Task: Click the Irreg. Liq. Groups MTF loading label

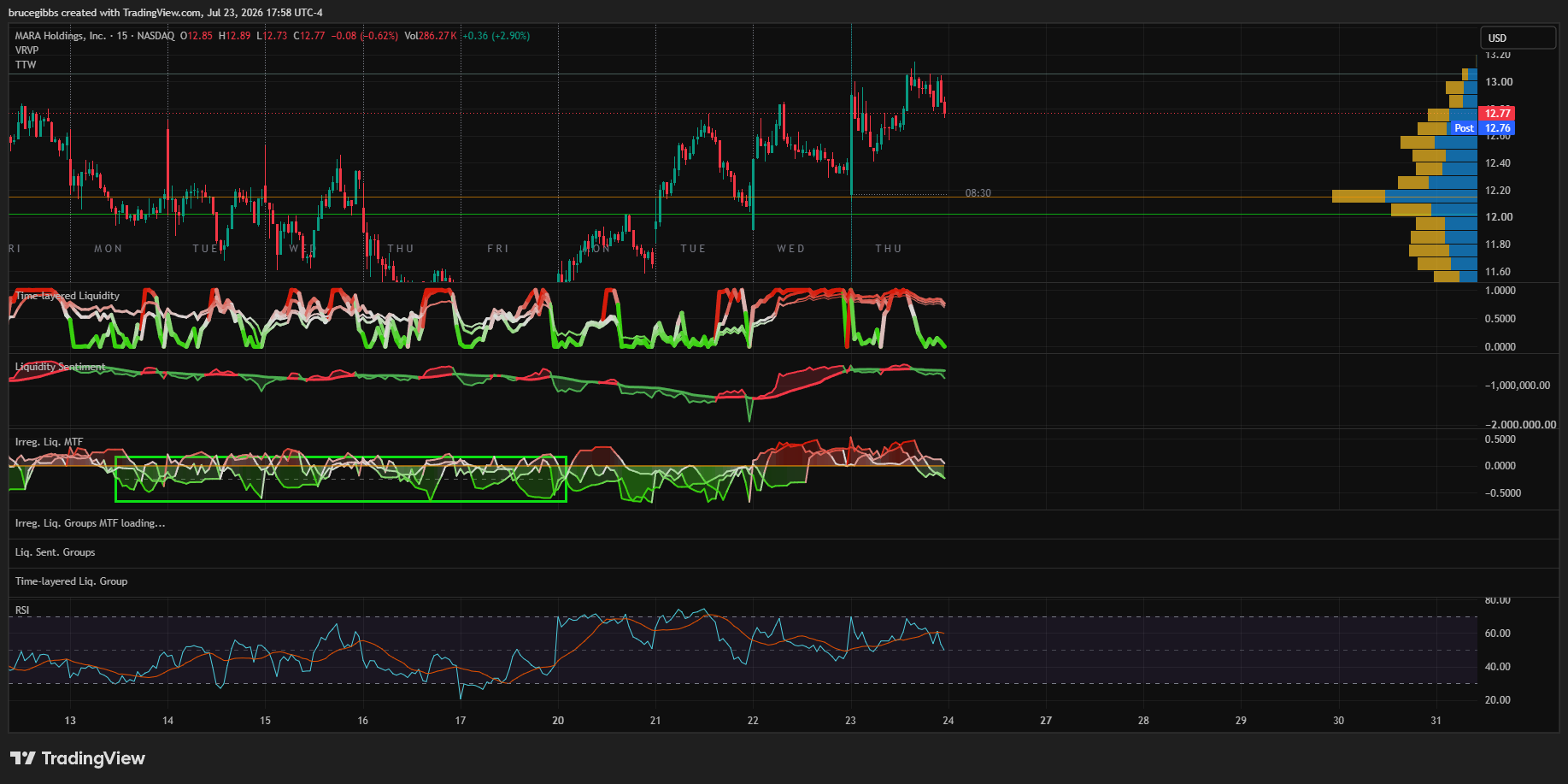Action: [x=90, y=523]
